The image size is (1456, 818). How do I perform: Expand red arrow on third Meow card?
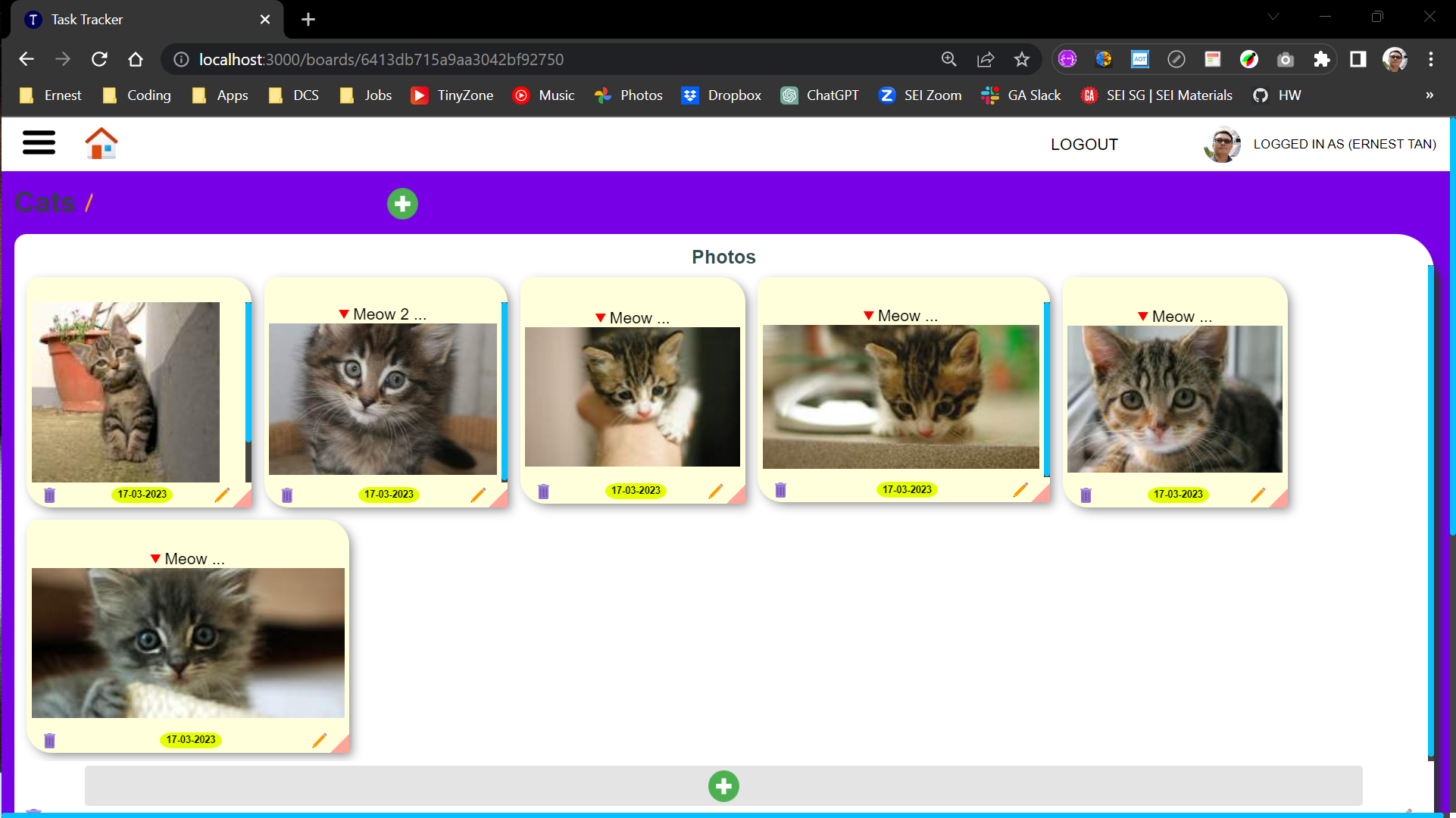tap(600, 318)
